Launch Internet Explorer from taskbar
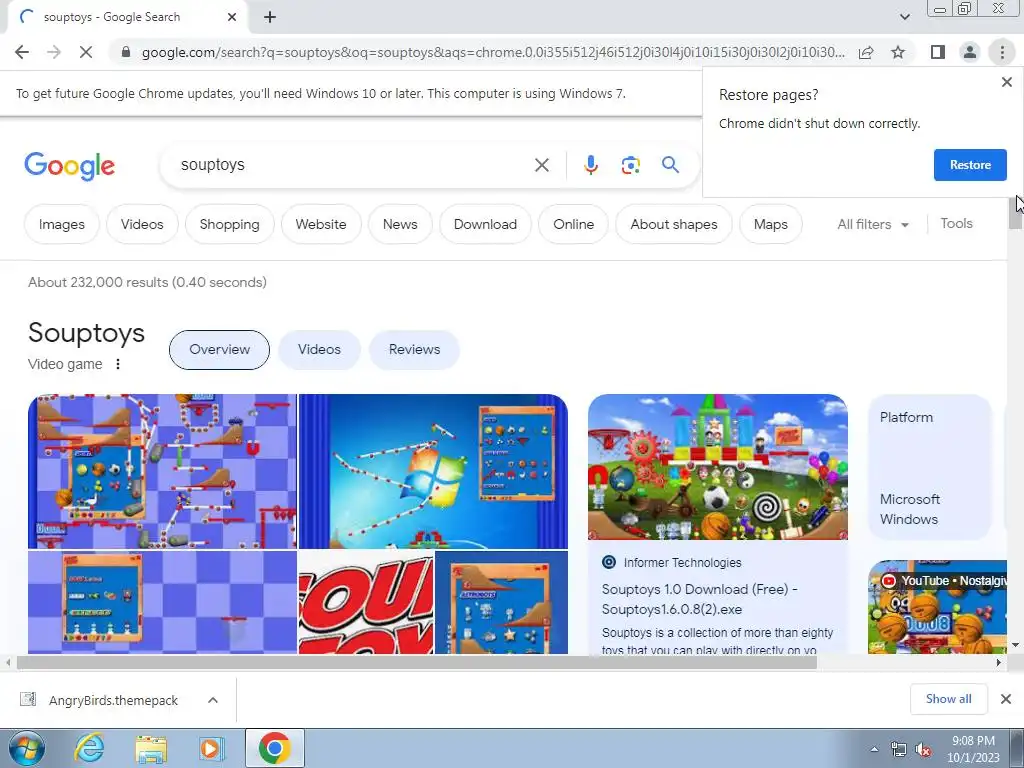The height and width of the screenshot is (768, 1024). pos(90,748)
